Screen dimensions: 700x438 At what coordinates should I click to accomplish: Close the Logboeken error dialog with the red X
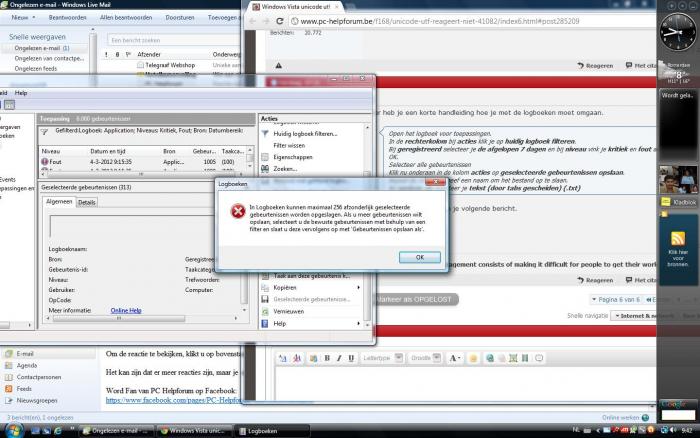point(434,182)
